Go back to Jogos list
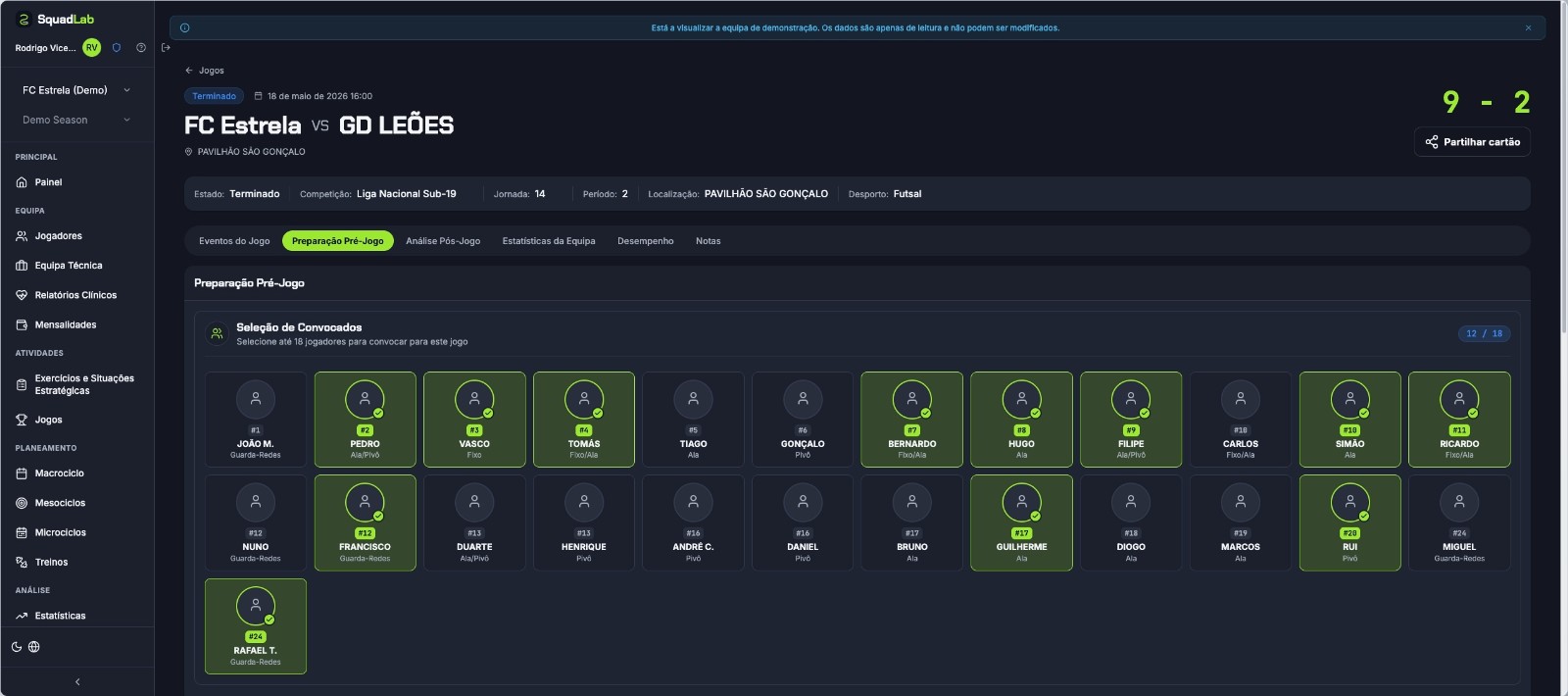 coord(205,71)
